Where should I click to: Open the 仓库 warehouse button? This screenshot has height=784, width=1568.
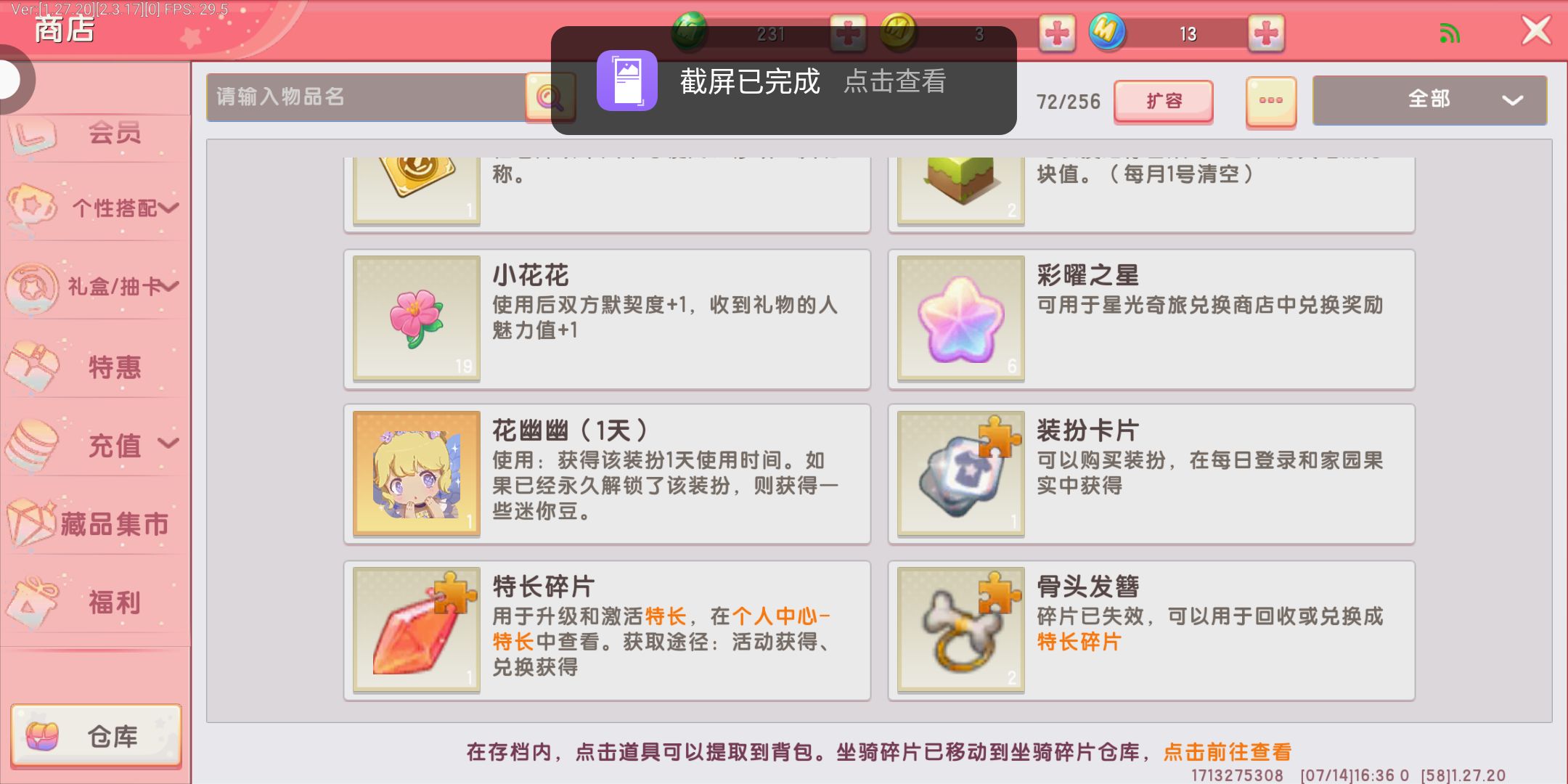96,736
